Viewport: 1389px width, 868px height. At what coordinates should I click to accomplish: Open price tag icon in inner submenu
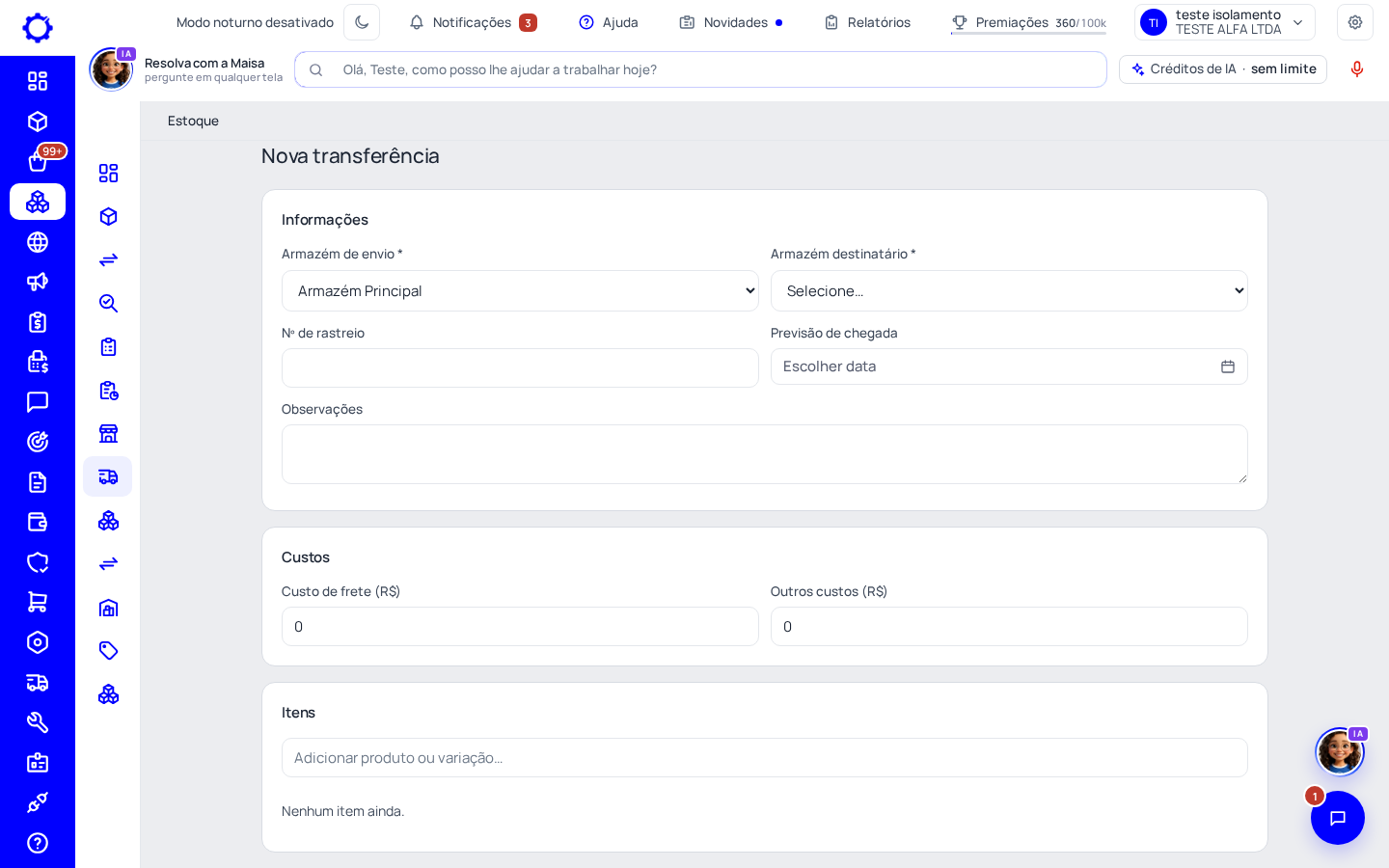tap(108, 650)
